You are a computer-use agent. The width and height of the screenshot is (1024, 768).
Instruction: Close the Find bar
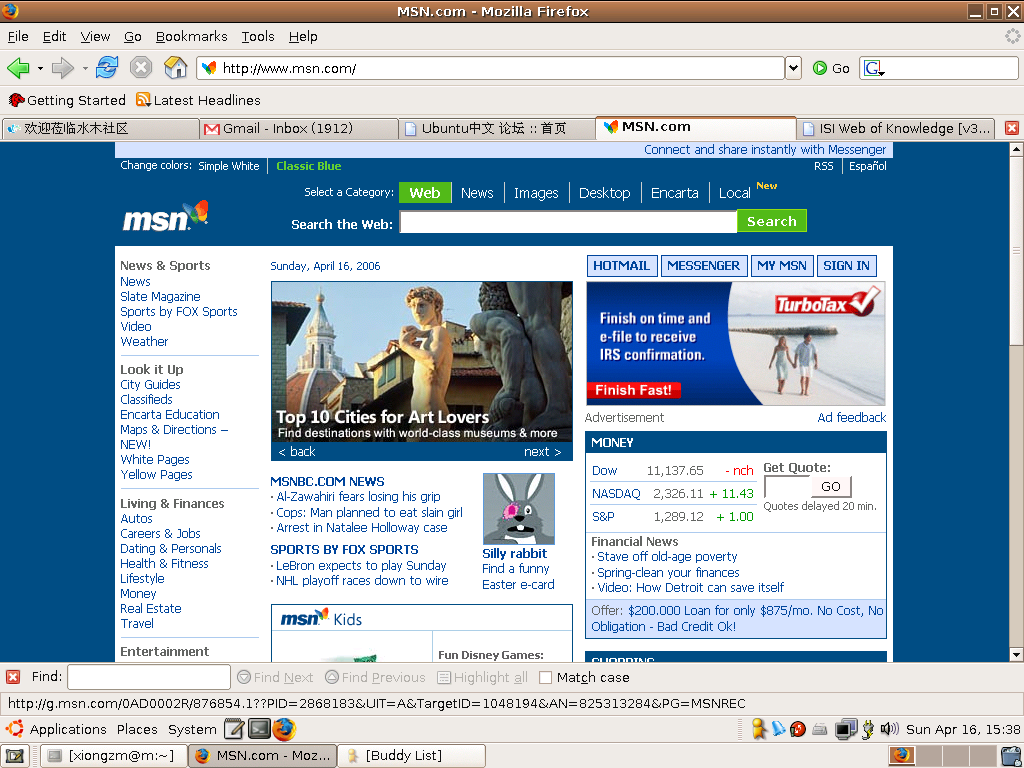click(x=13, y=677)
